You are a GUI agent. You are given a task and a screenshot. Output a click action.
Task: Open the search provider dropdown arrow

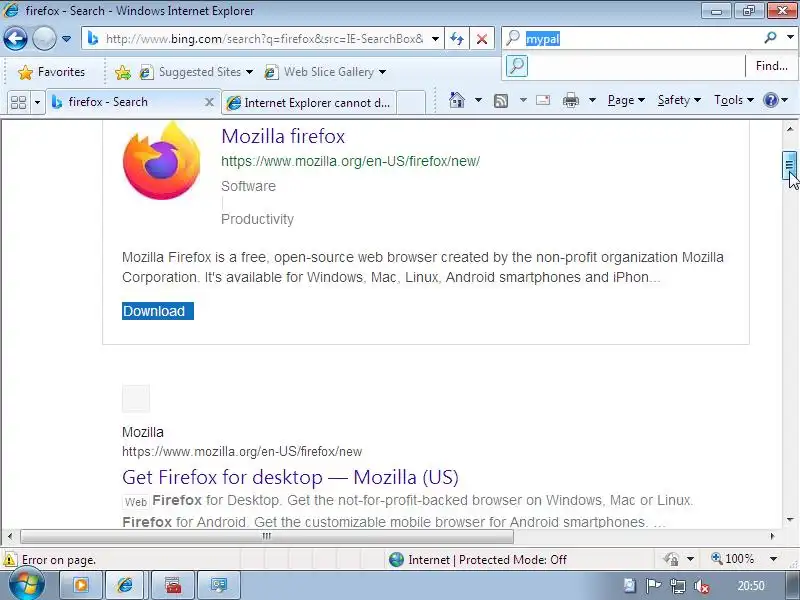(790, 37)
